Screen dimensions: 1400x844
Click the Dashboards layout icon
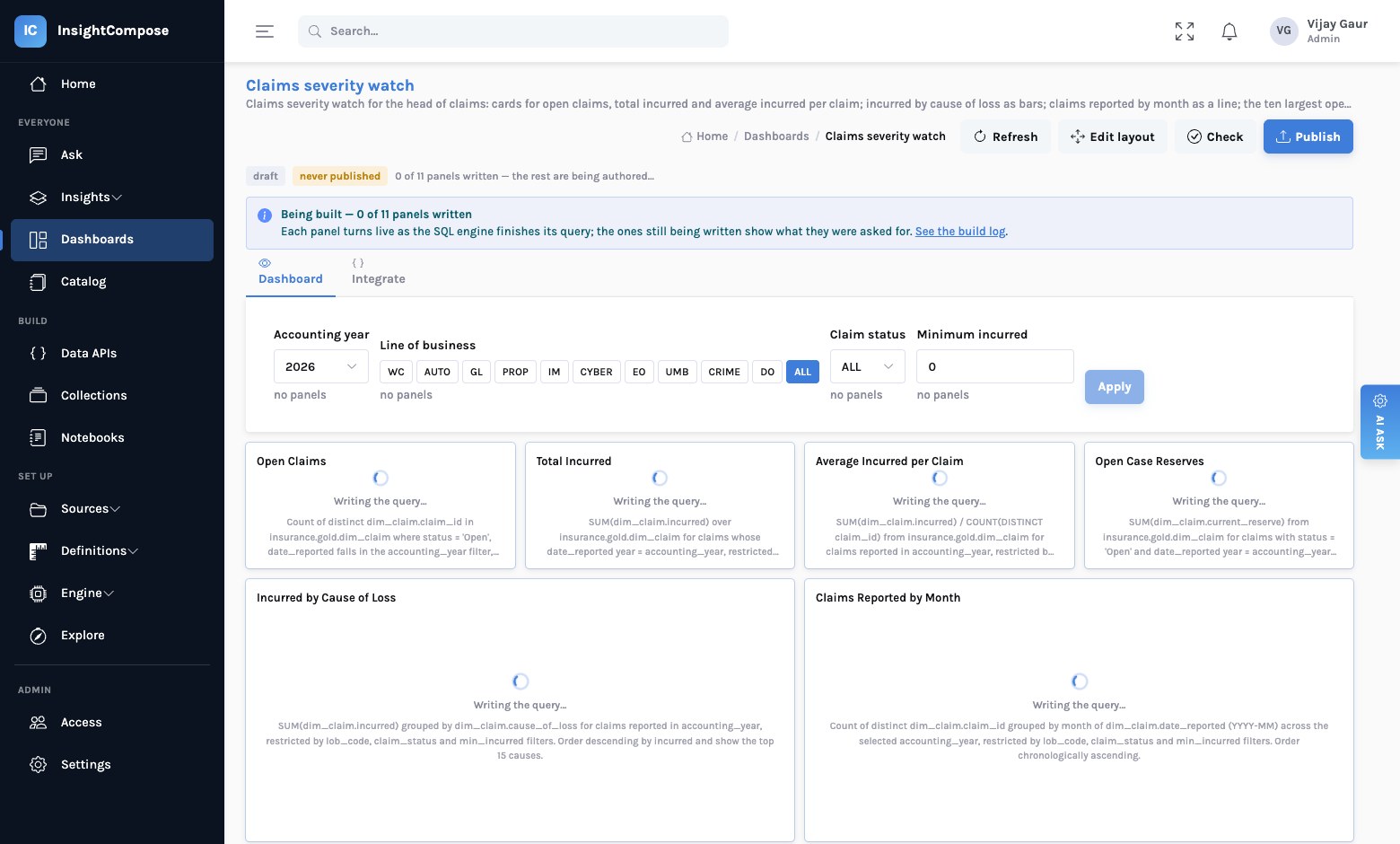[x=38, y=240]
